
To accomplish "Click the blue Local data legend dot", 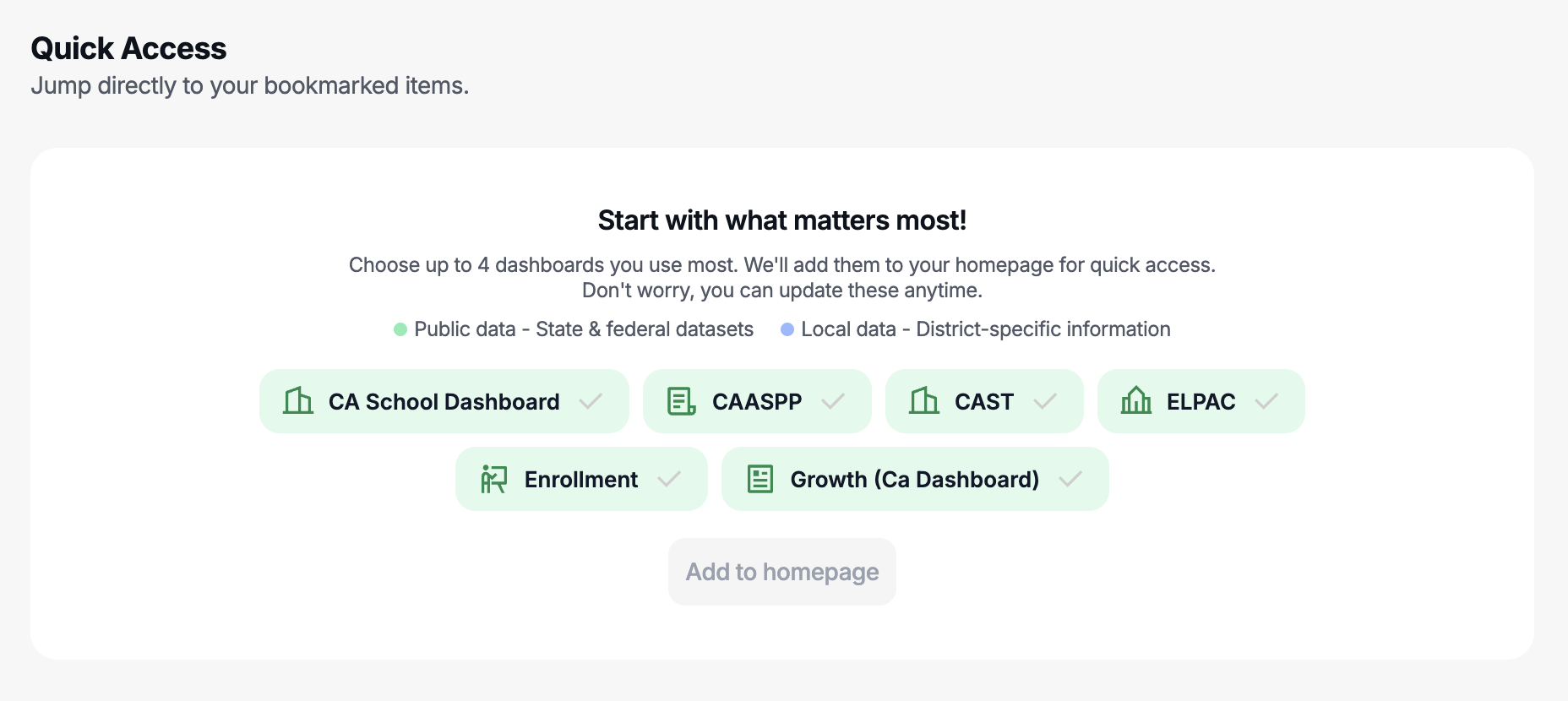I will click(x=787, y=329).
